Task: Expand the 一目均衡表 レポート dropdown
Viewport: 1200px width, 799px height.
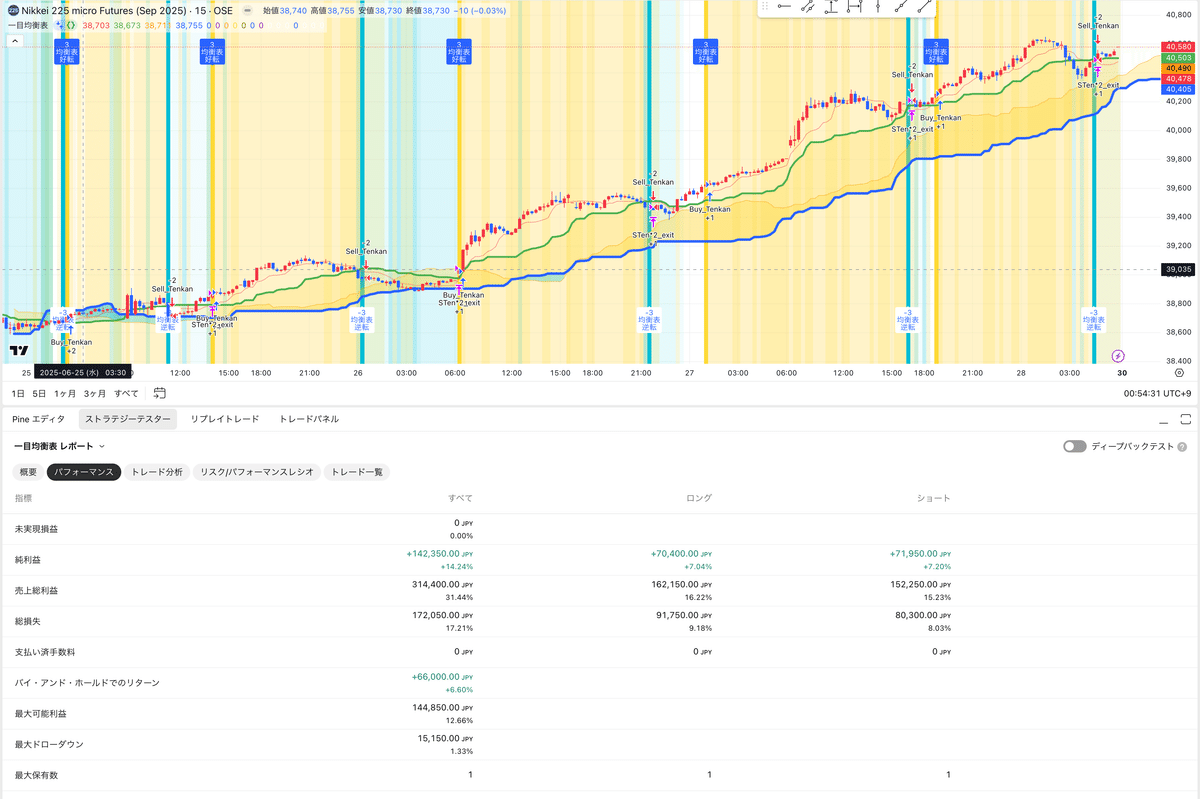Action: (x=60, y=446)
